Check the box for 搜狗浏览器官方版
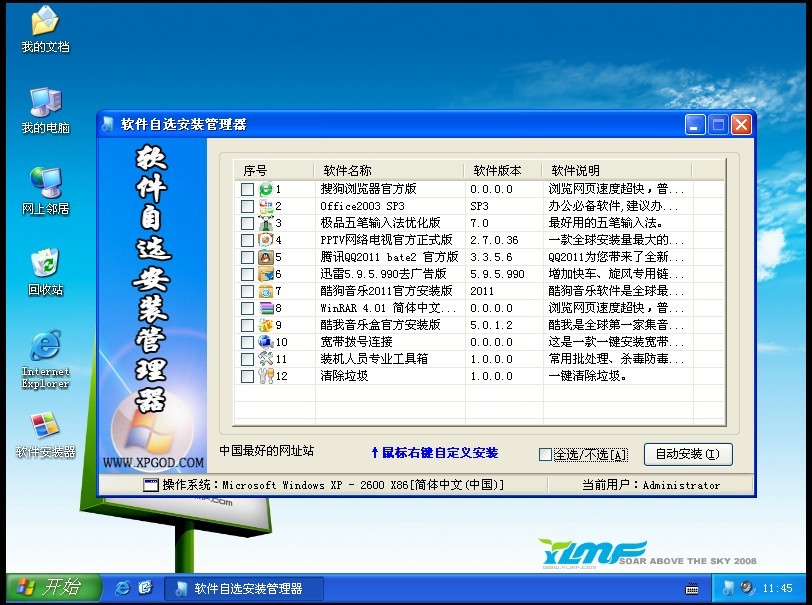The height and width of the screenshot is (605, 812). coord(248,190)
